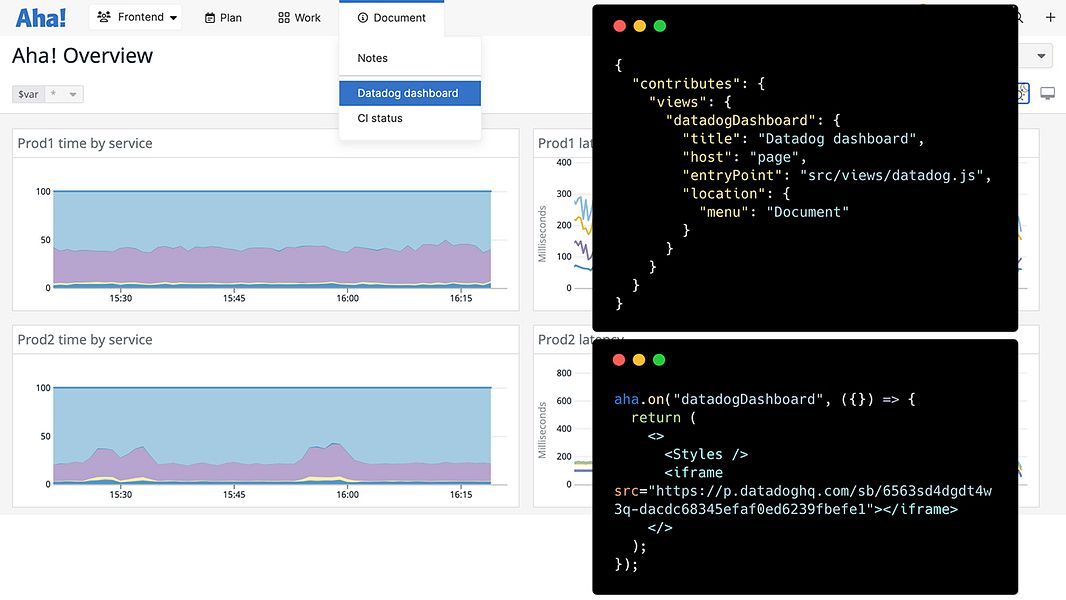This screenshot has height=600, width=1066.
Task: Click the Work grid icon
Action: tap(284, 18)
